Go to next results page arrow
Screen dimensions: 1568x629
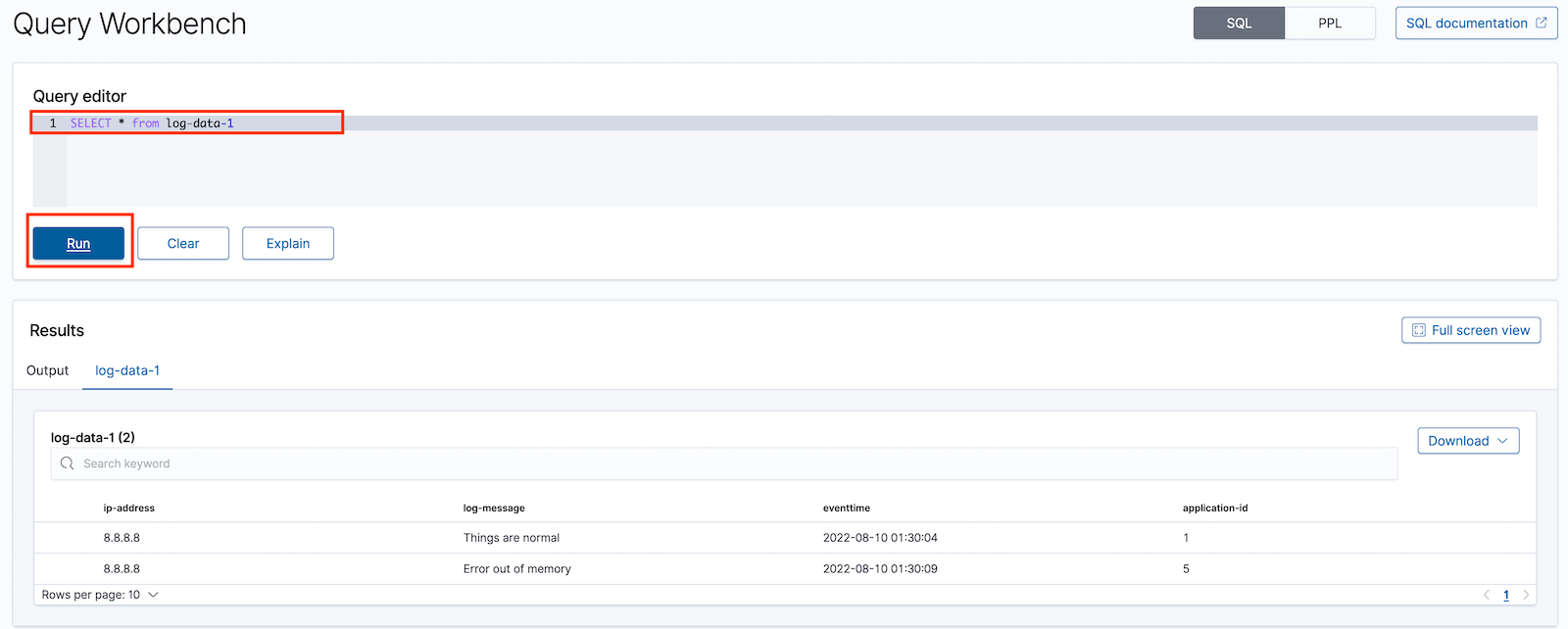[x=1526, y=595]
